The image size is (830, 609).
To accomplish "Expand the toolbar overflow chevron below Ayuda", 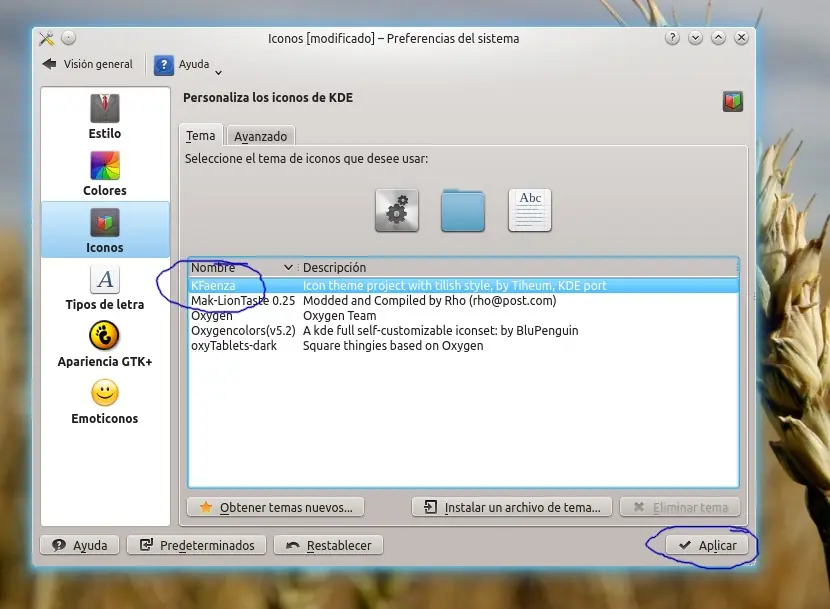I will (218, 73).
